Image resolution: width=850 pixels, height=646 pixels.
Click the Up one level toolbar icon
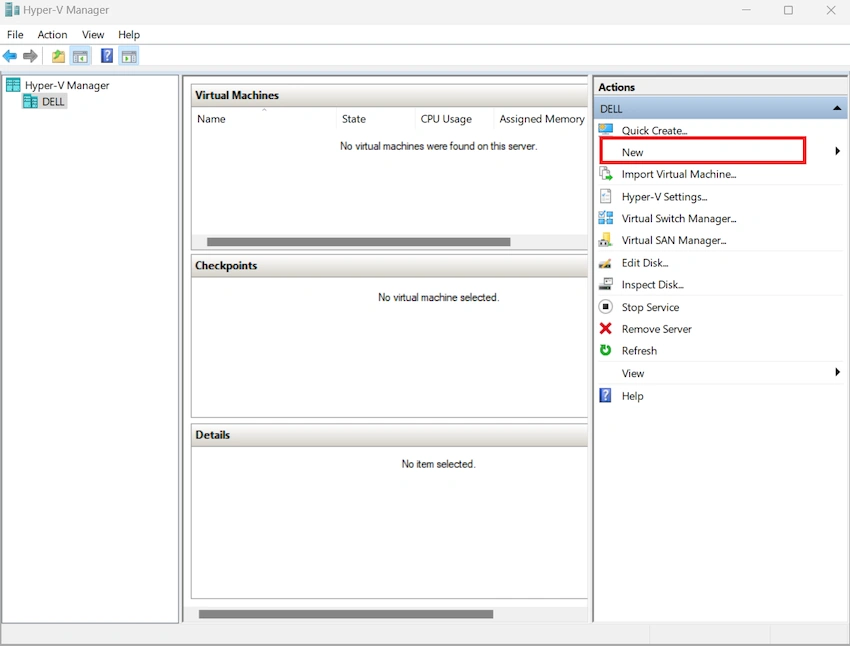pyautogui.click(x=58, y=56)
